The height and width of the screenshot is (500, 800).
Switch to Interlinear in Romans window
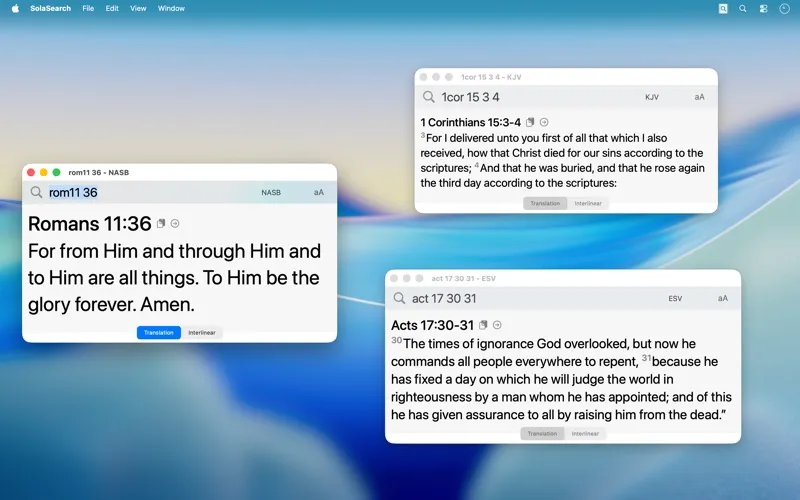click(202, 333)
